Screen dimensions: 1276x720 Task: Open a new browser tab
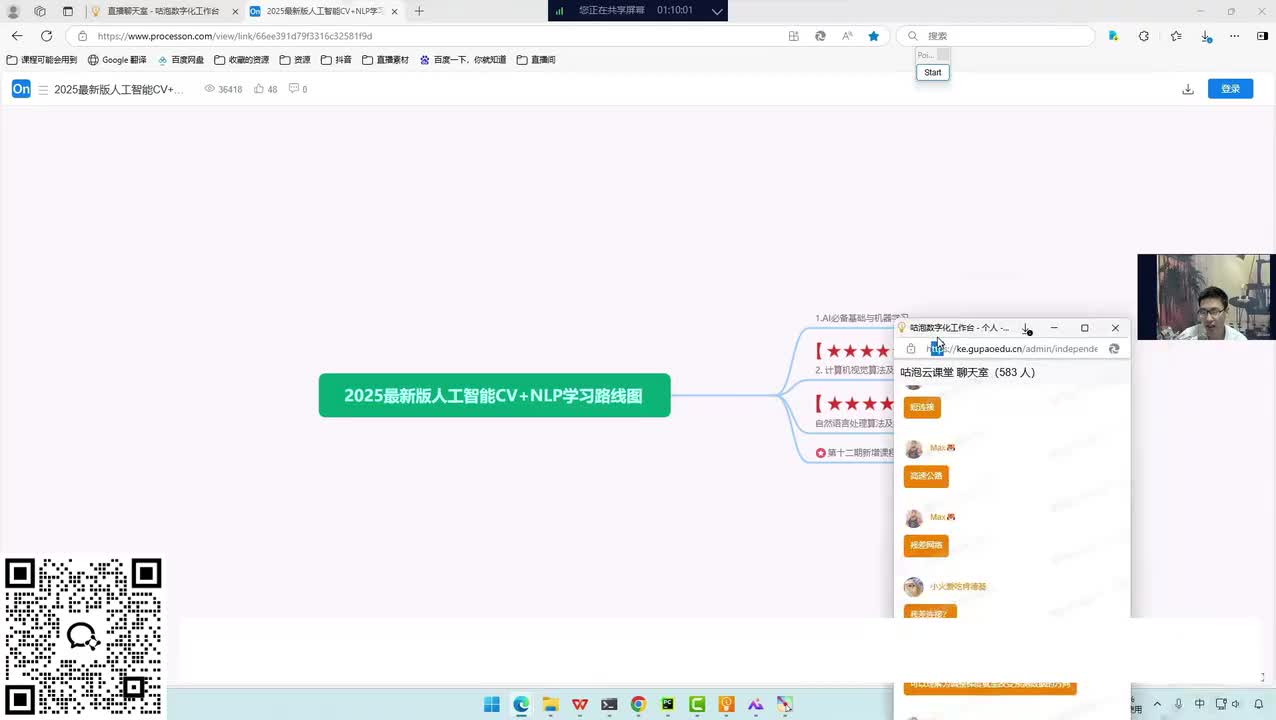[419, 11]
